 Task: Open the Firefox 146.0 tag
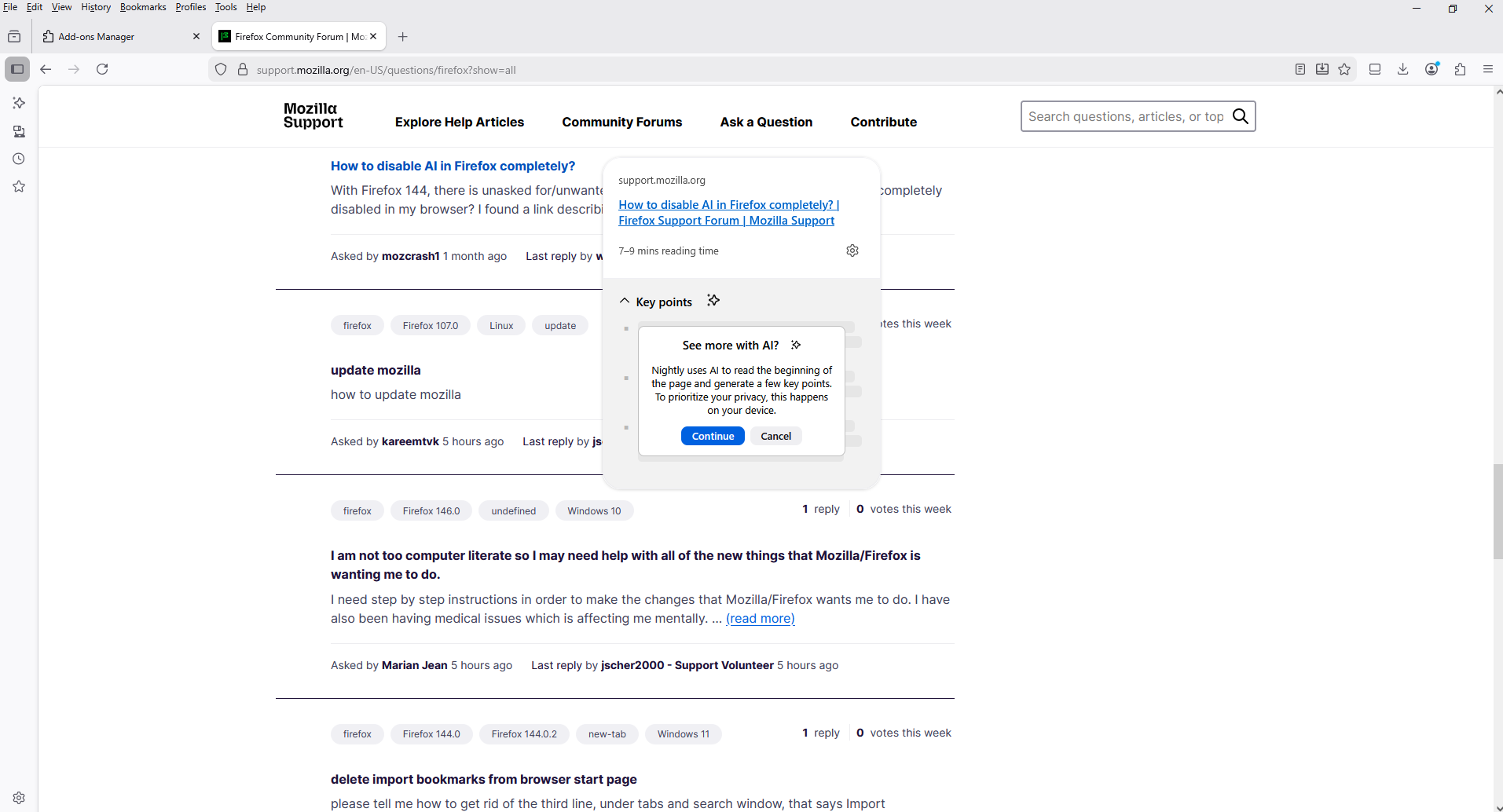tap(431, 510)
